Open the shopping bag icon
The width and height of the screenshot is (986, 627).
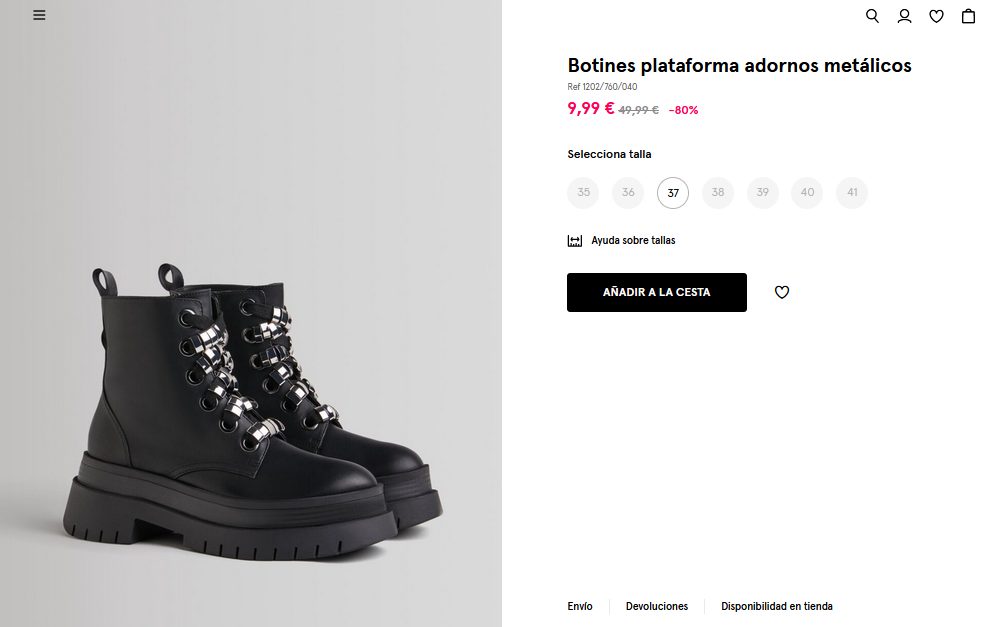[968, 16]
